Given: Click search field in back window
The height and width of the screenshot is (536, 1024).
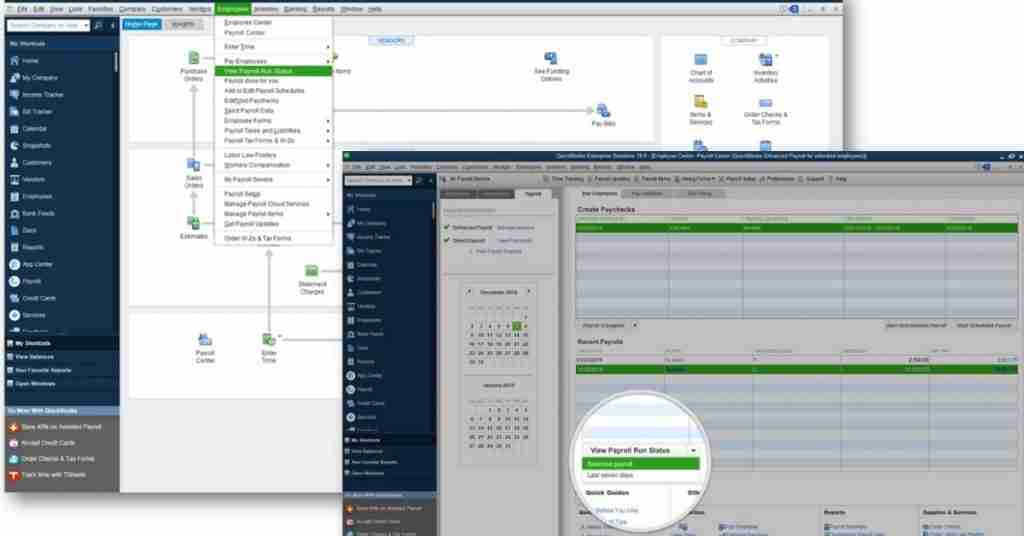Looking at the screenshot, I should coord(44,25).
